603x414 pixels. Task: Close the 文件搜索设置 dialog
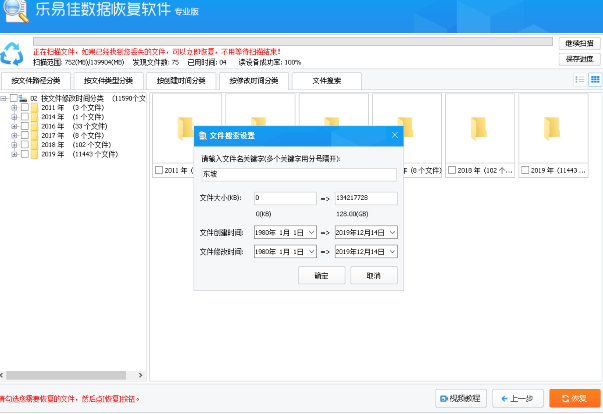[395, 135]
